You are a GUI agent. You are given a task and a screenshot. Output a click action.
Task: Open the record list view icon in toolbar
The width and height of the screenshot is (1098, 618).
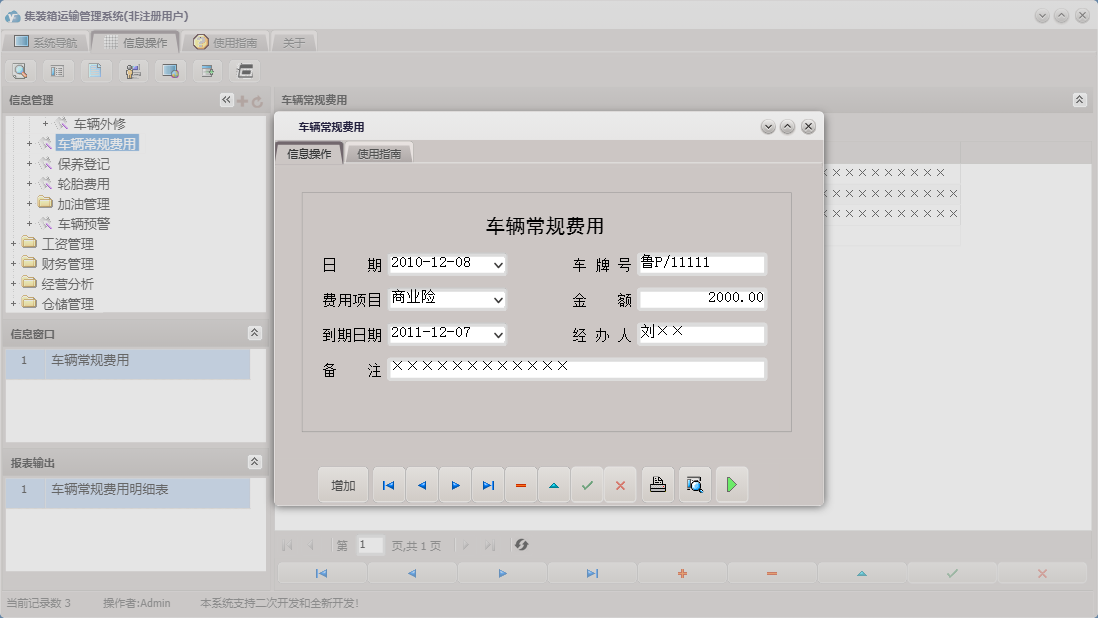coord(57,71)
